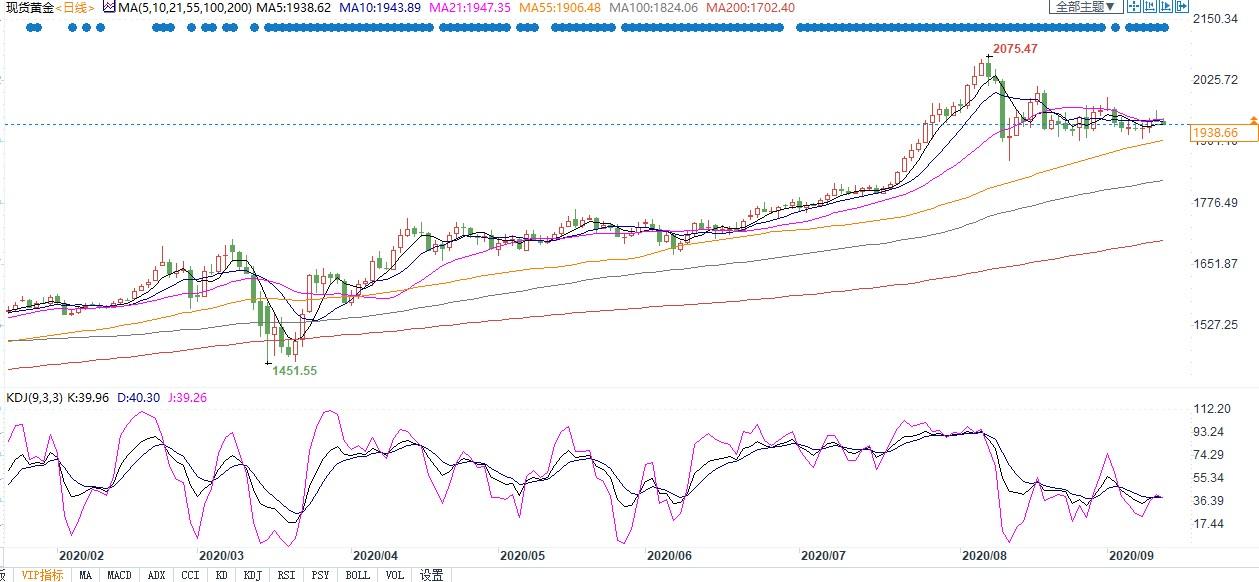
Task: Click the 2020/07 date label
Action: pyautogui.click(x=824, y=555)
